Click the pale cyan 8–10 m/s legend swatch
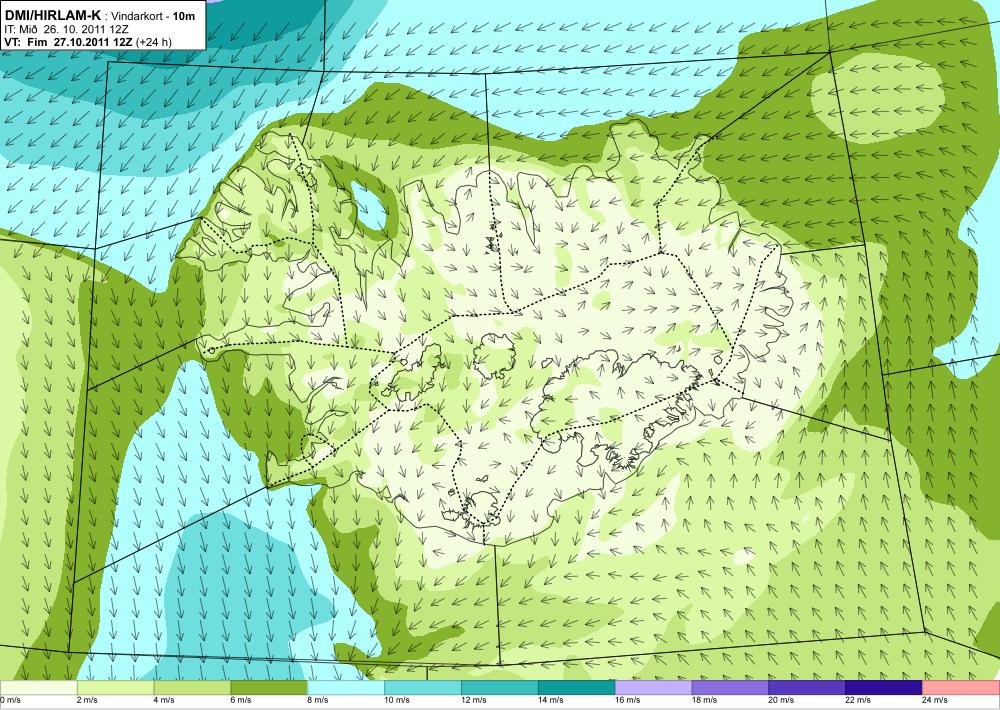This screenshot has height=710, width=1000. [x=346, y=688]
